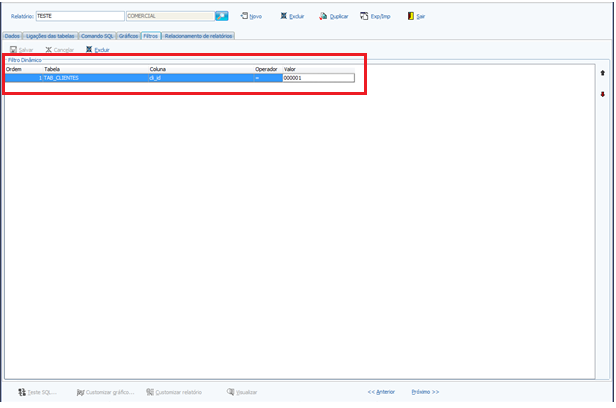The width and height of the screenshot is (616, 408).
Task: Click the Visualizar preview button
Action: [x=242, y=392]
